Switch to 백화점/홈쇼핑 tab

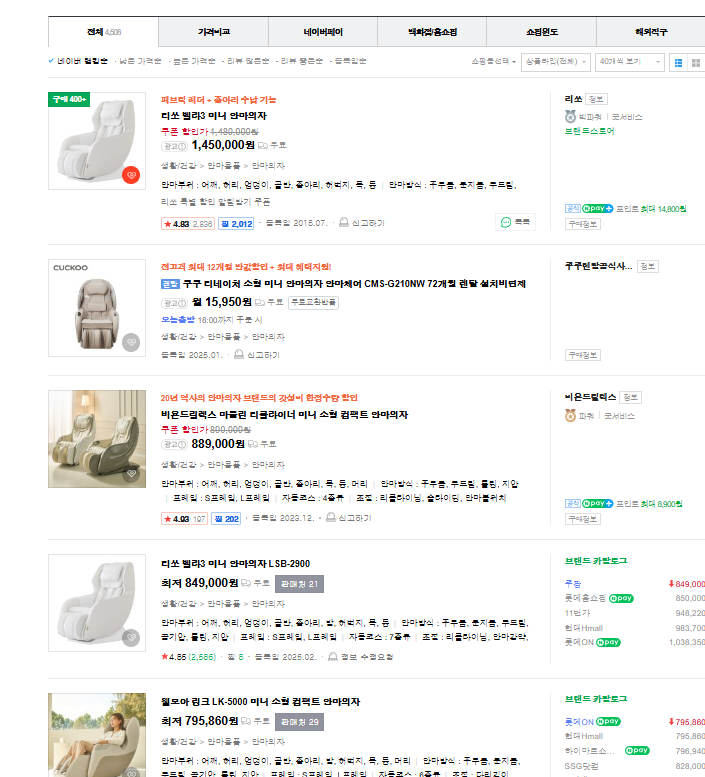tap(432, 32)
